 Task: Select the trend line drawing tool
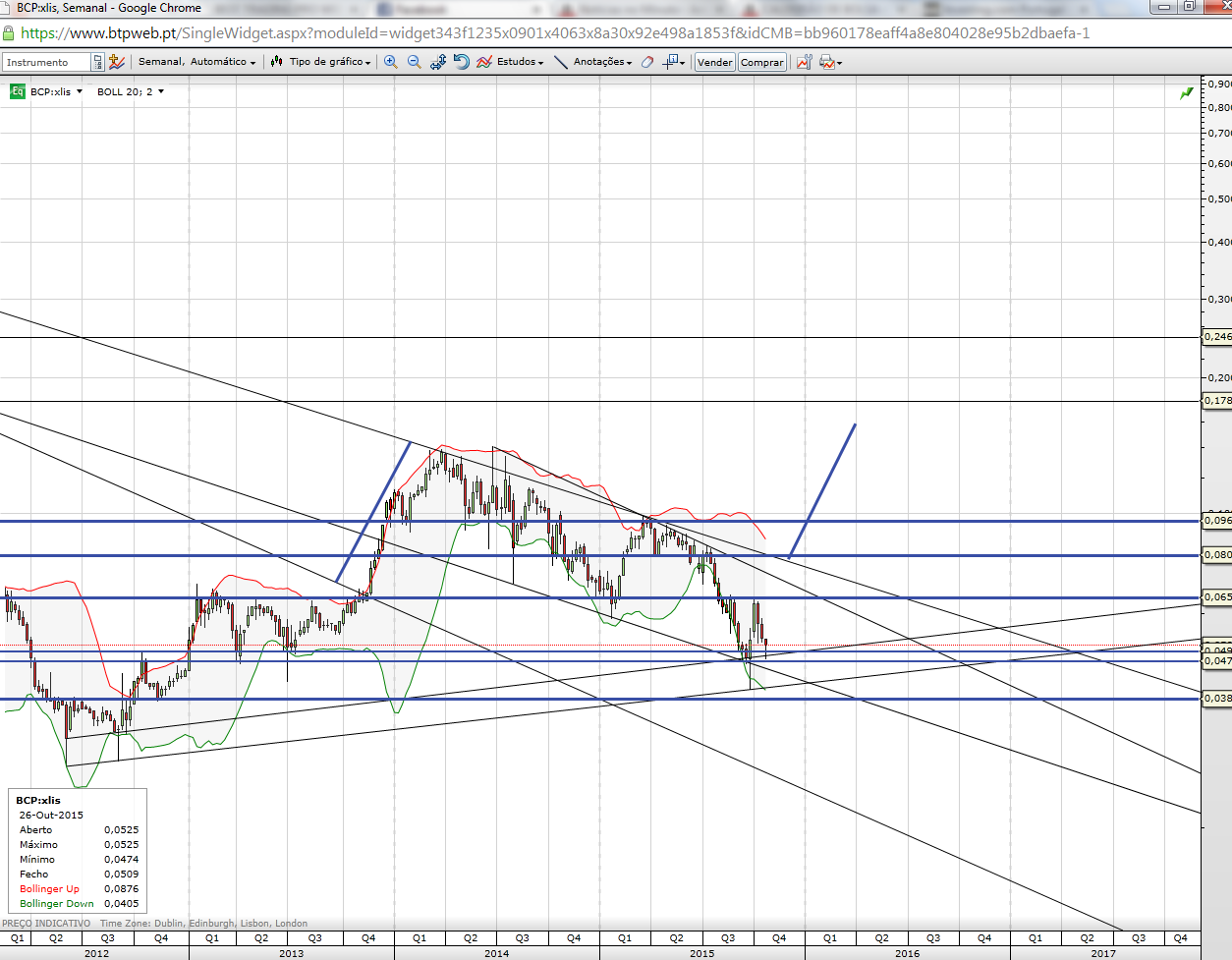[x=561, y=62]
